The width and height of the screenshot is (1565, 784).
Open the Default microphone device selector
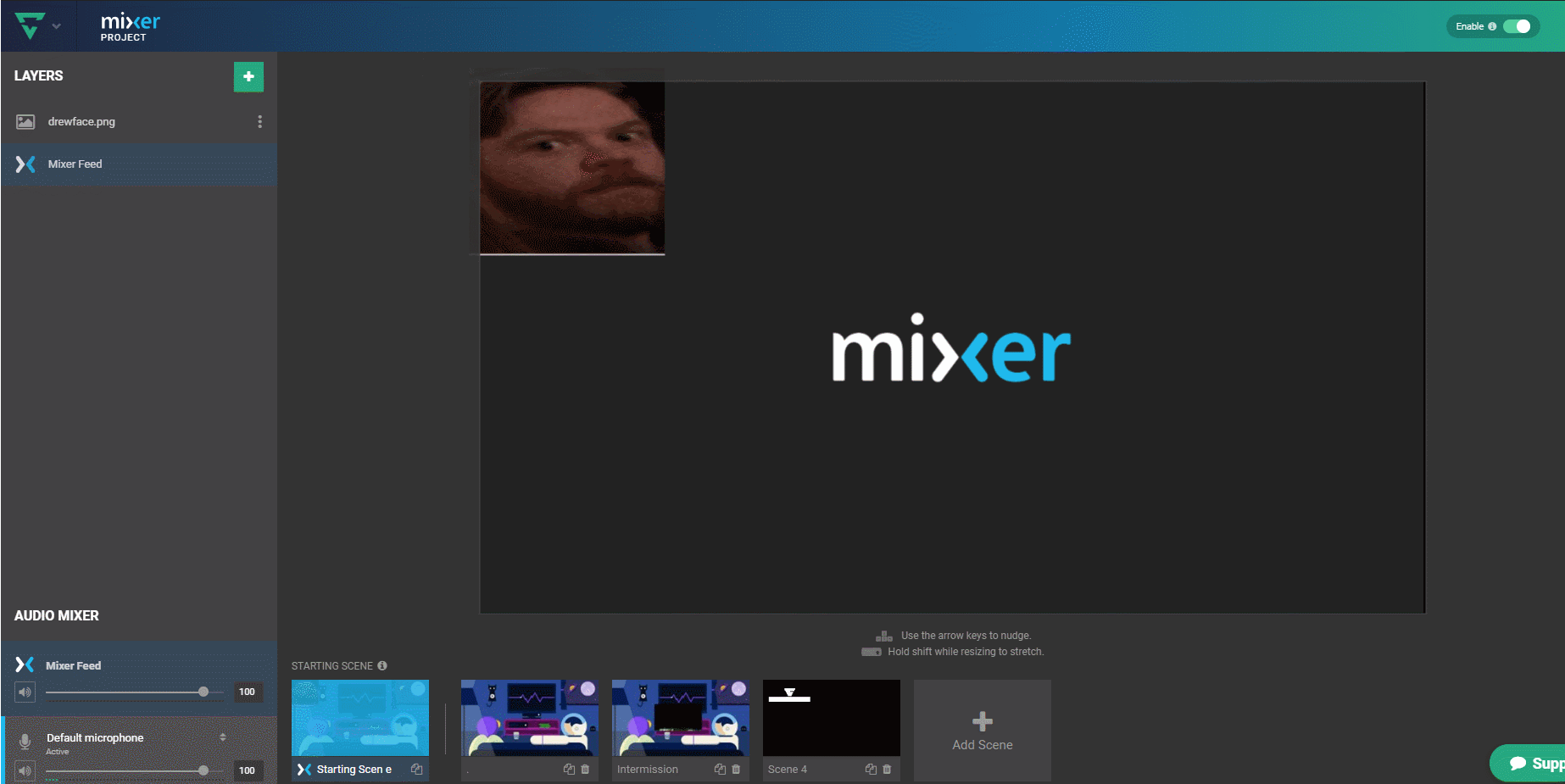(223, 737)
